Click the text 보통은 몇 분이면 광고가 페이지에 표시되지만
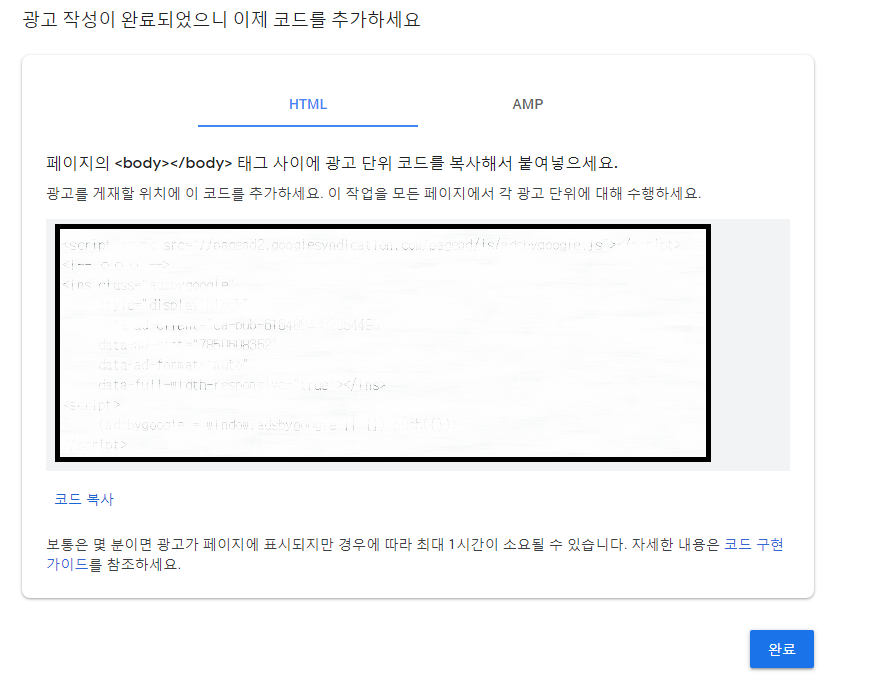This screenshot has width=872, height=695. click(190, 544)
